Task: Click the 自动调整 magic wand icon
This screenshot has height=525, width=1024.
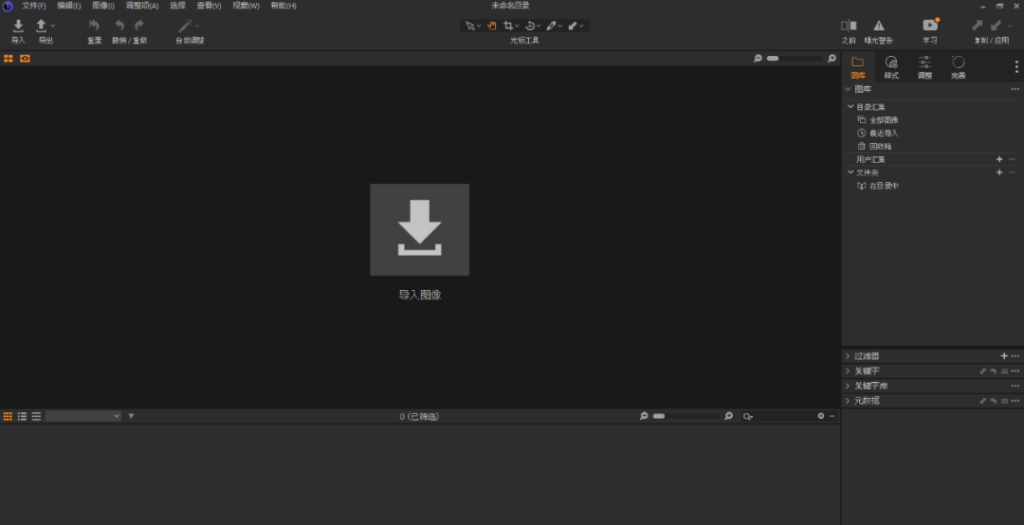Action: coord(185,26)
